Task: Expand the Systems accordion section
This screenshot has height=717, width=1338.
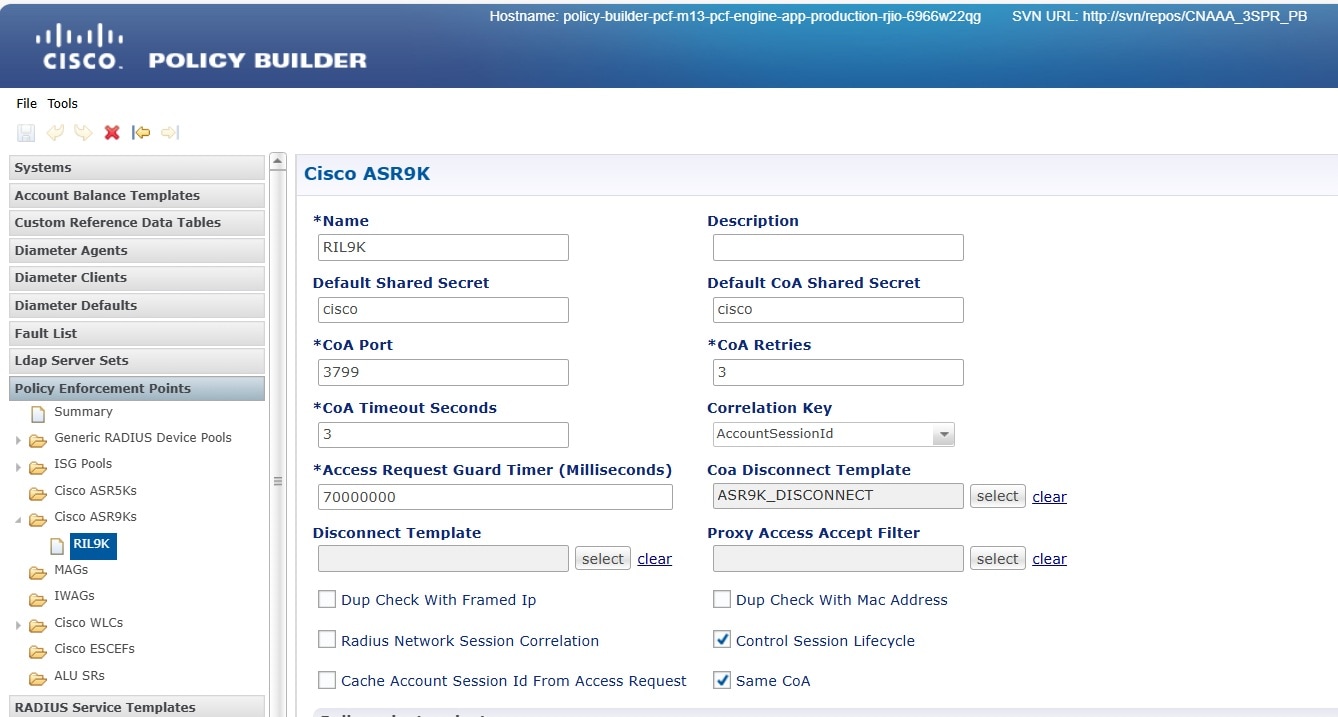Action: pyautogui.click(x=137, y=168)
